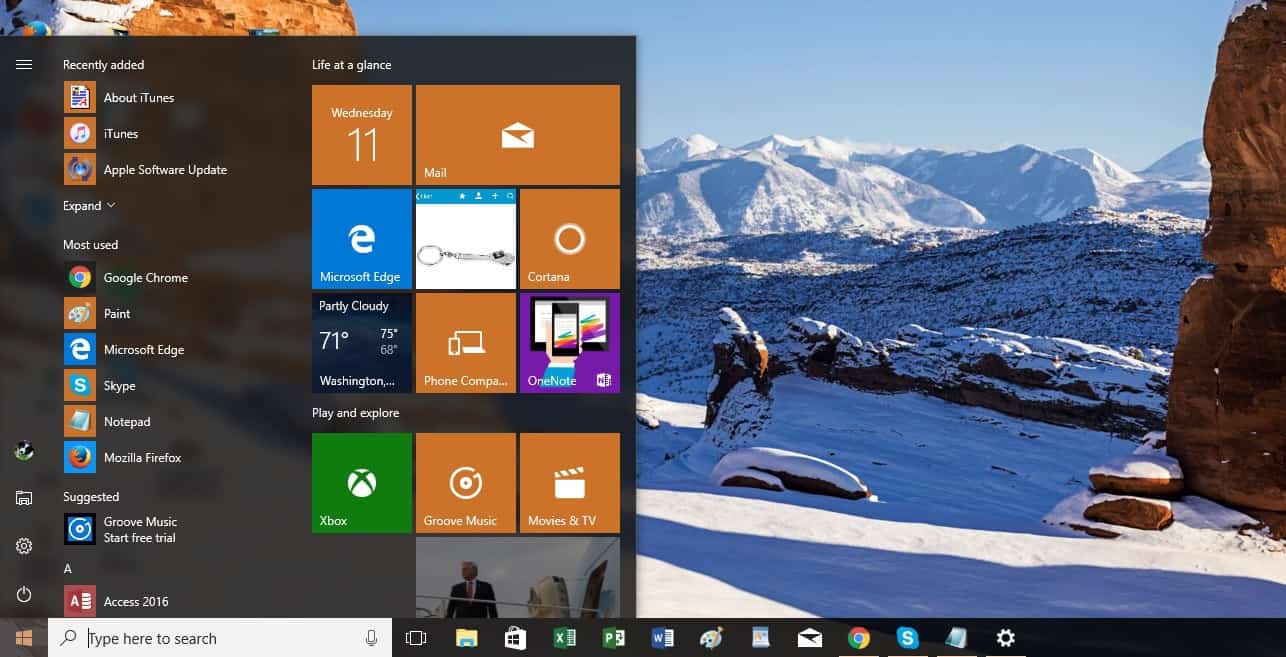Open the Partly Cloudy weather tile
This screenshot has width=1286, height=657.
coord(362,343)
